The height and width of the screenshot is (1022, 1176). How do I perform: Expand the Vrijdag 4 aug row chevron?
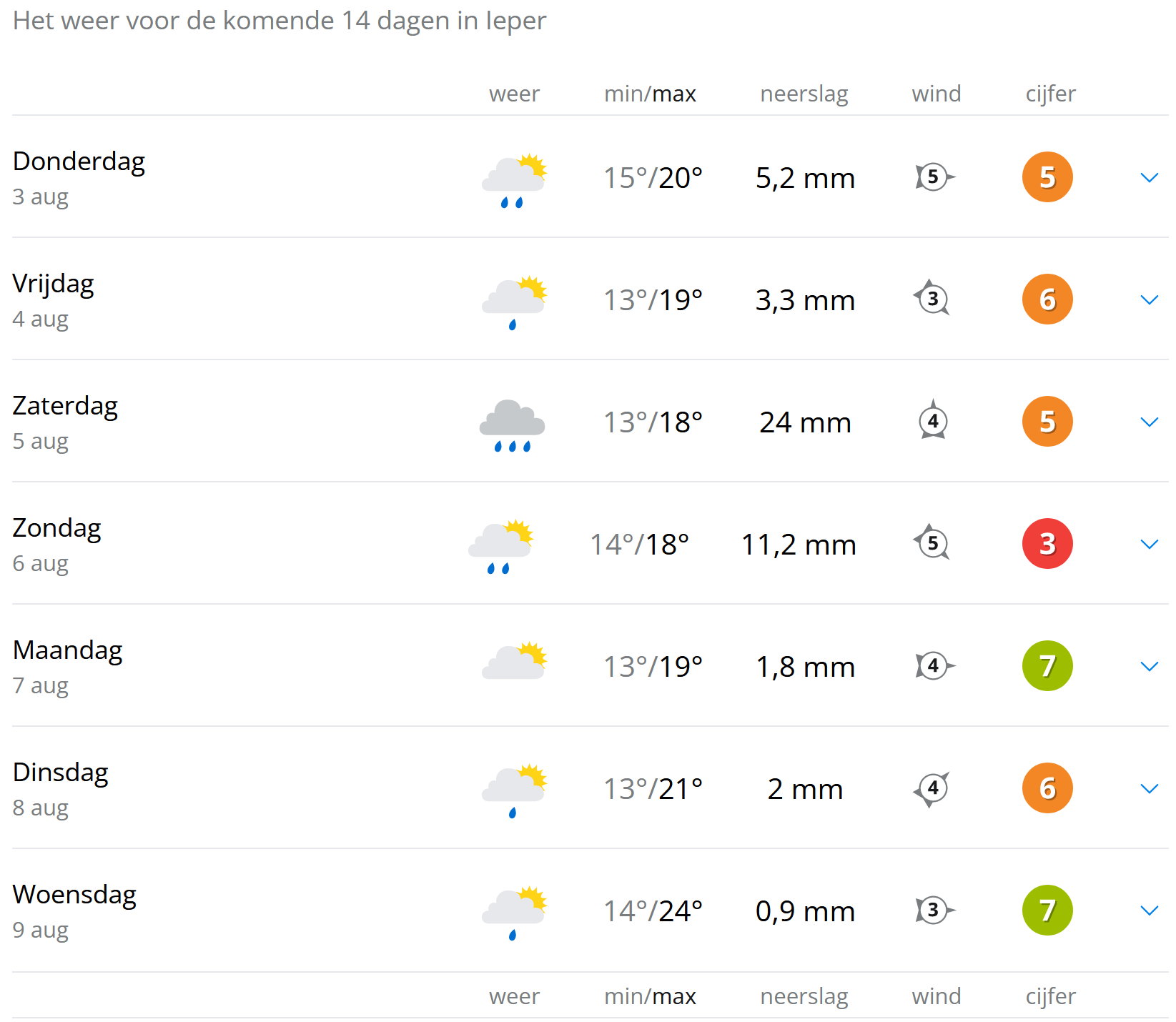[1149, 299]
